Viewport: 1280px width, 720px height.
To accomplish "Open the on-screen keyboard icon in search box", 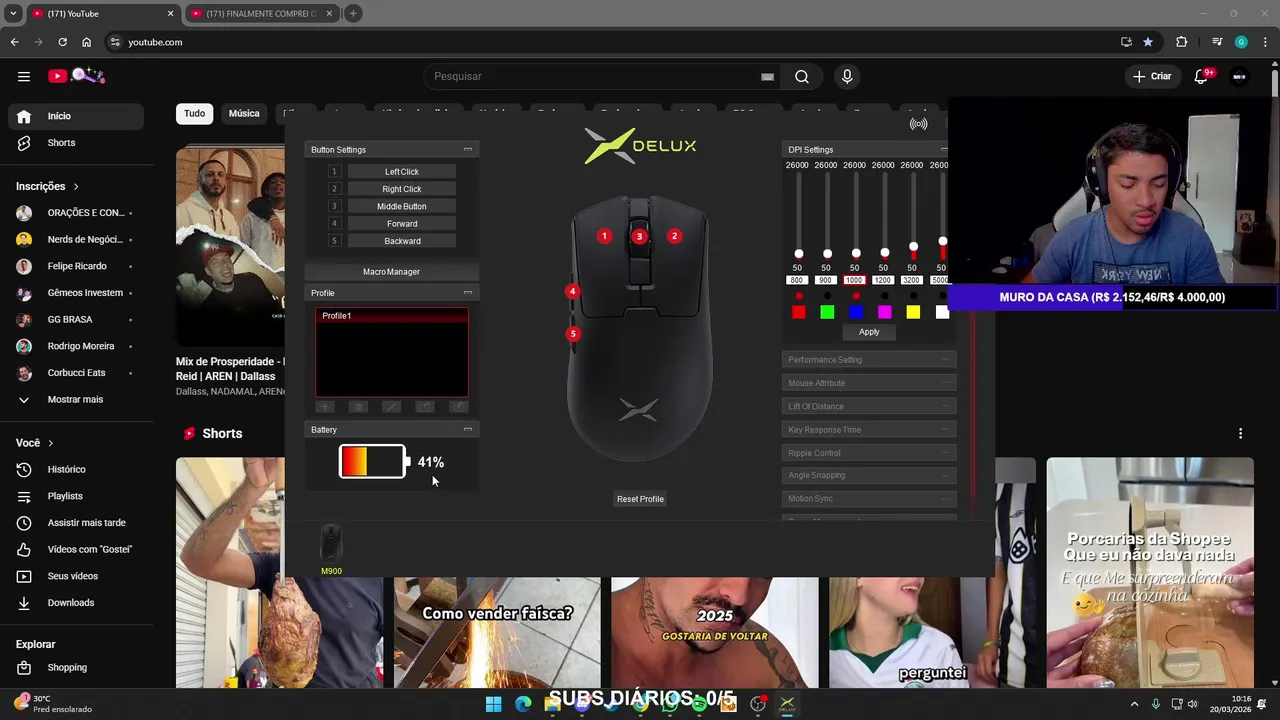I will (x=767, y=77).
